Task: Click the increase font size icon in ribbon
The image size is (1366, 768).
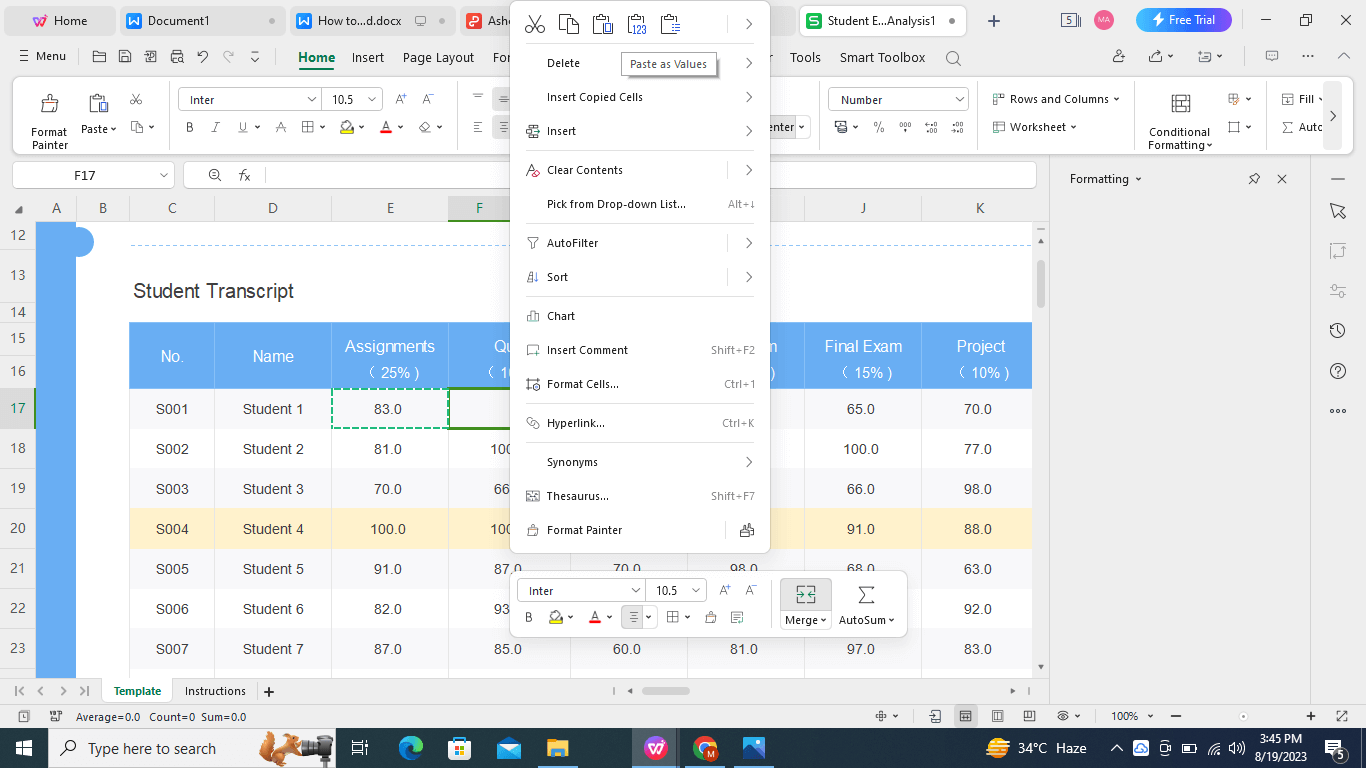Action: tap(401, 99)
